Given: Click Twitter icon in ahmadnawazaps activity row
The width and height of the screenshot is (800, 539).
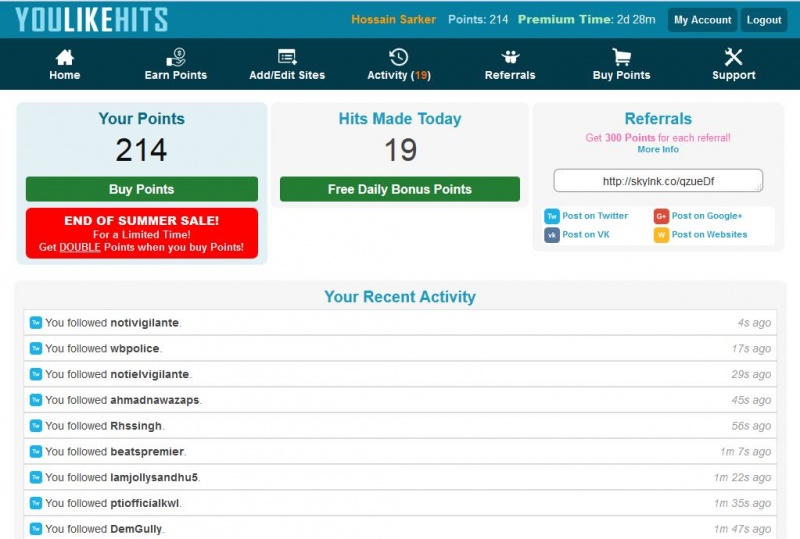Looking at the screenshot, I should pyautogui.click(x=36, y=400).
